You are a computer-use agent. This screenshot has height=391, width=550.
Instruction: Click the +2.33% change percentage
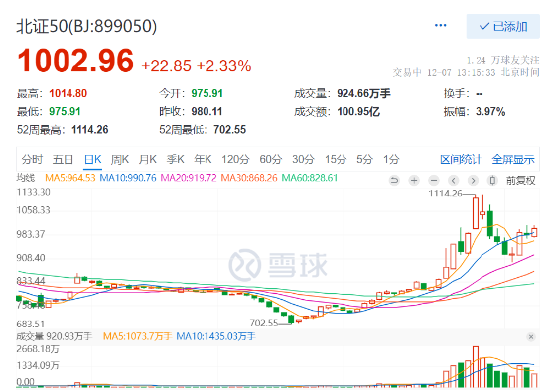click(x=224, y=66)
